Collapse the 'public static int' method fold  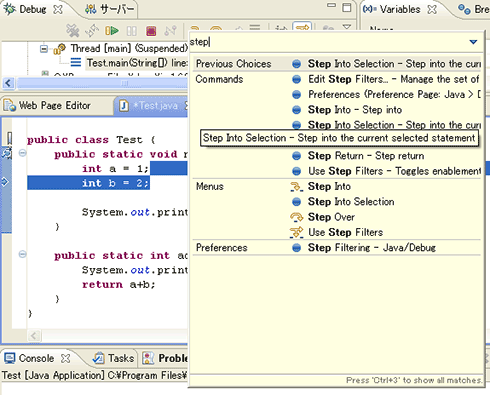click(22, 255)
